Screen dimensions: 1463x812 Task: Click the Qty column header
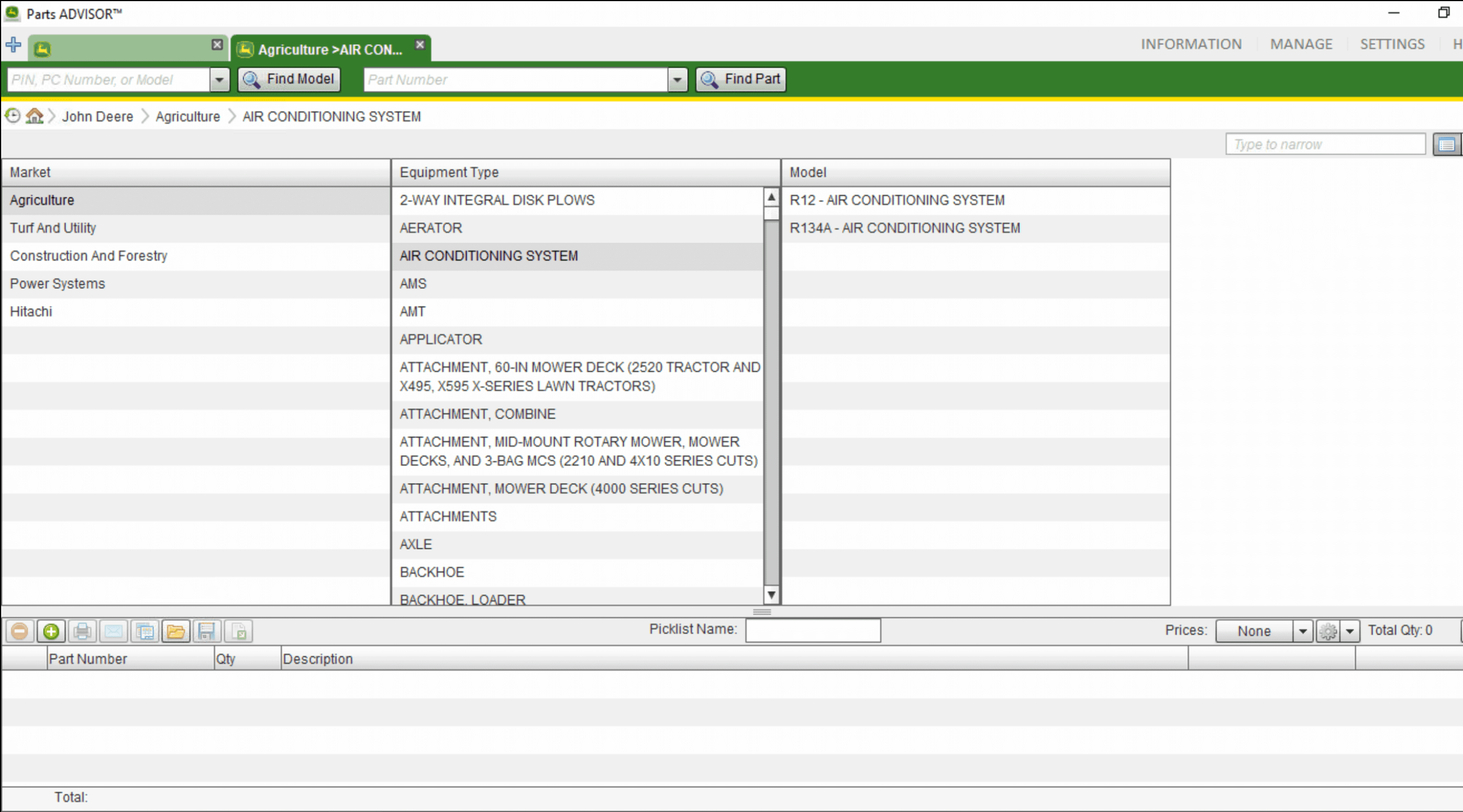(247, 659)
